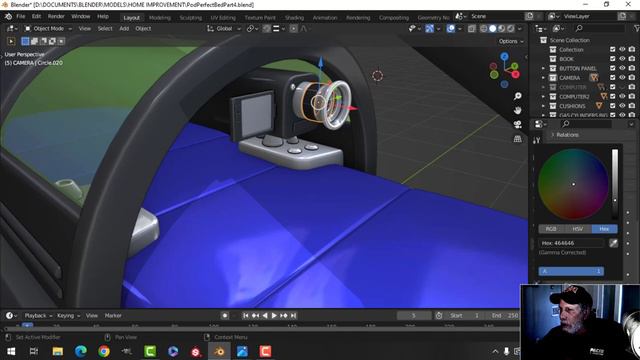Select Hex color mode button
Image resolution: width=640 pixels, height=360 pixels.
[604, 229]
